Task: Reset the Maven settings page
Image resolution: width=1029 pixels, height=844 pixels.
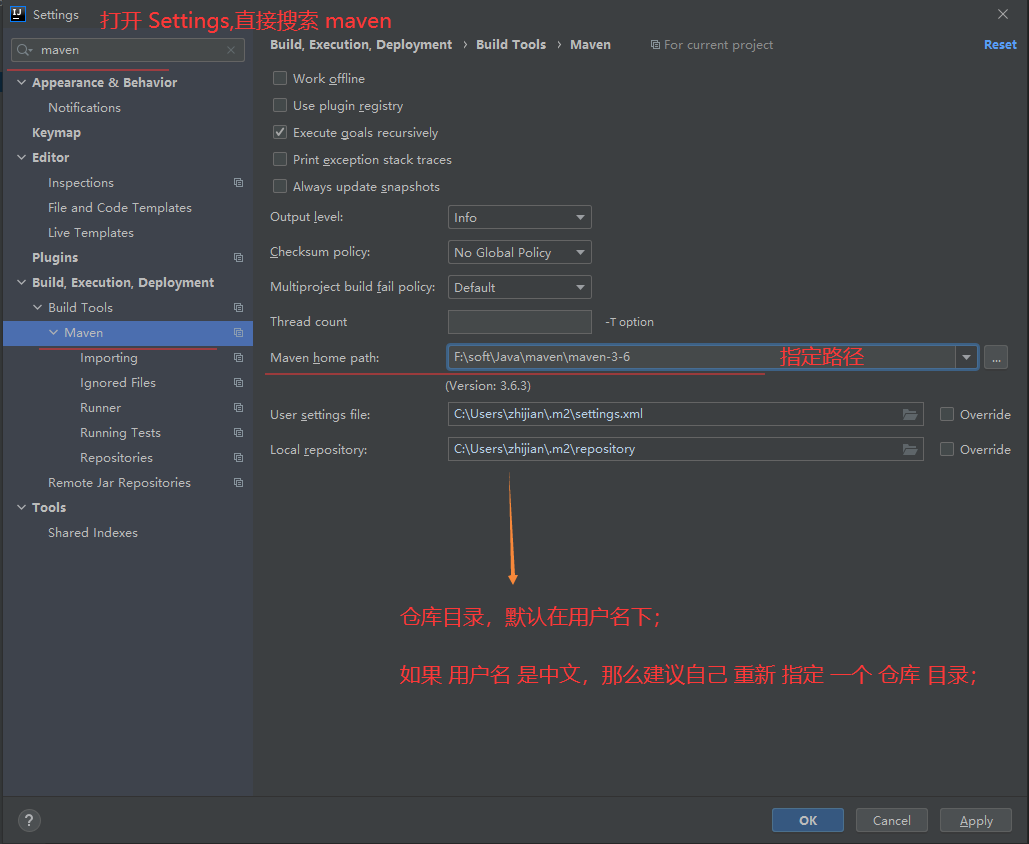Action: (x=1000, y=45)
